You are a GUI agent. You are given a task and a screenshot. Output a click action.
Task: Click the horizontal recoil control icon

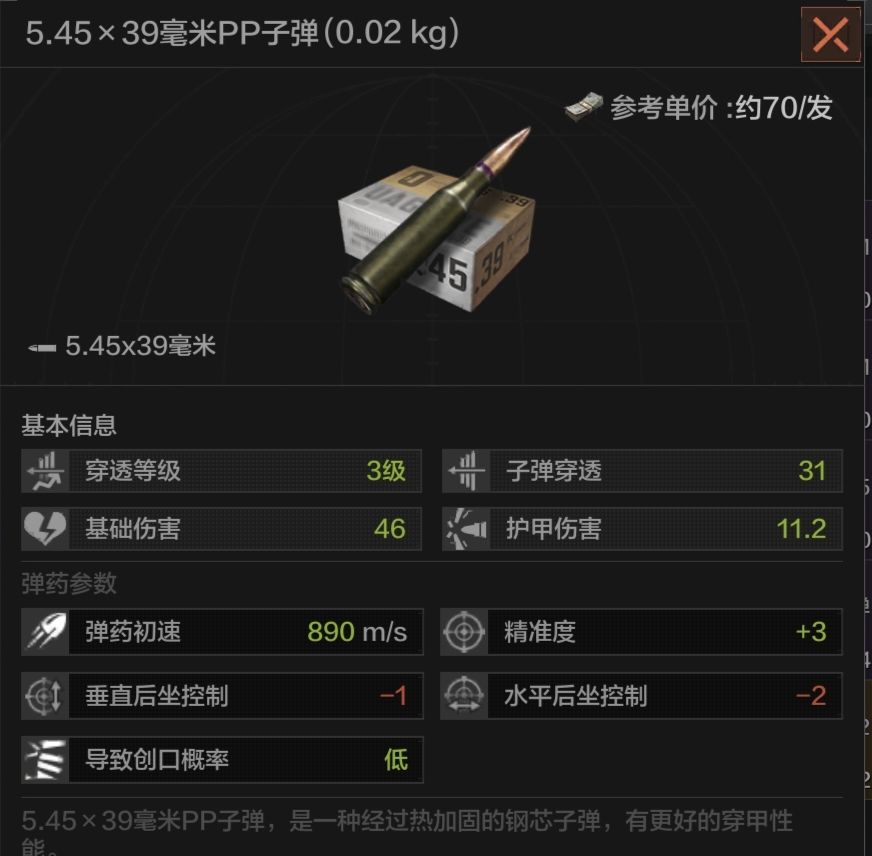tap(464, 696)
